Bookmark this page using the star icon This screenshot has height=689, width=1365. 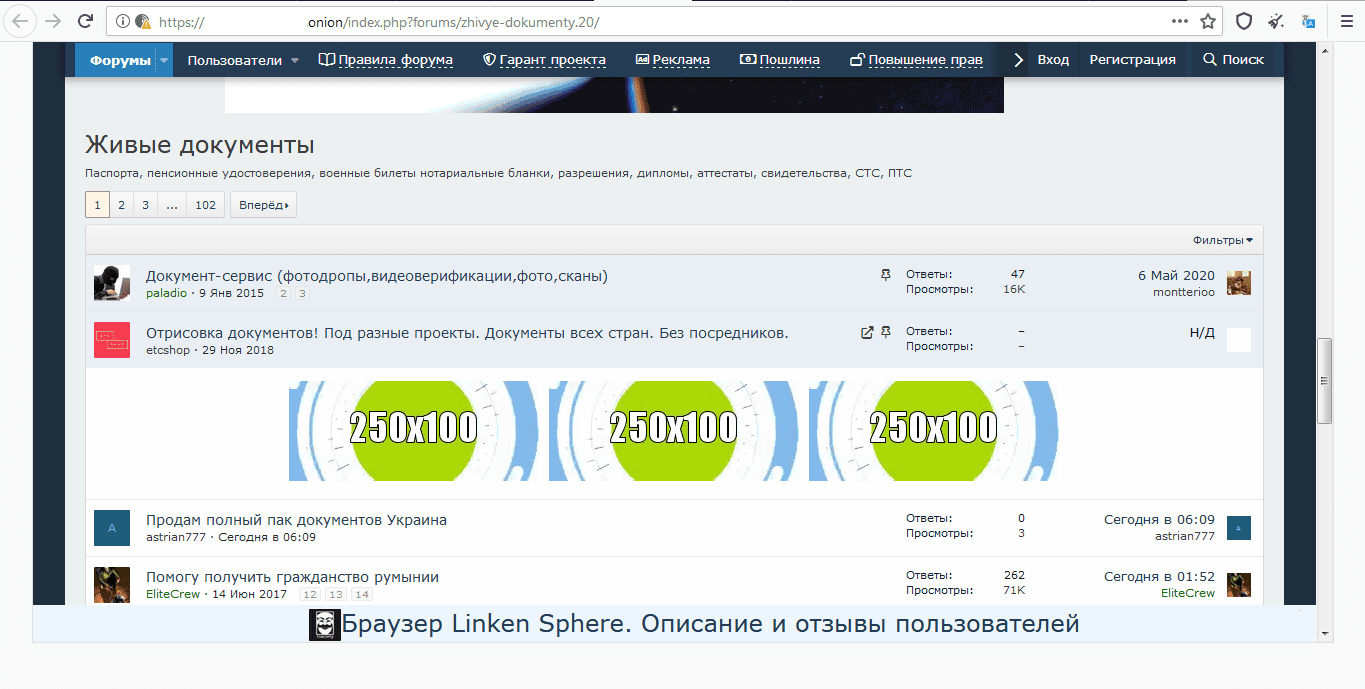(1208, 21)
